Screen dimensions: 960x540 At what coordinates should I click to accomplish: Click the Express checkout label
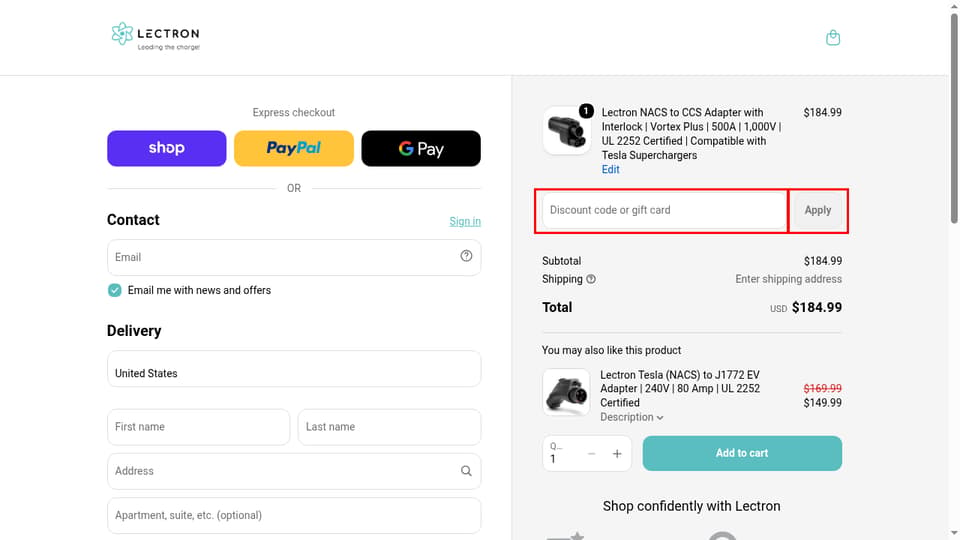pos(294,113)
